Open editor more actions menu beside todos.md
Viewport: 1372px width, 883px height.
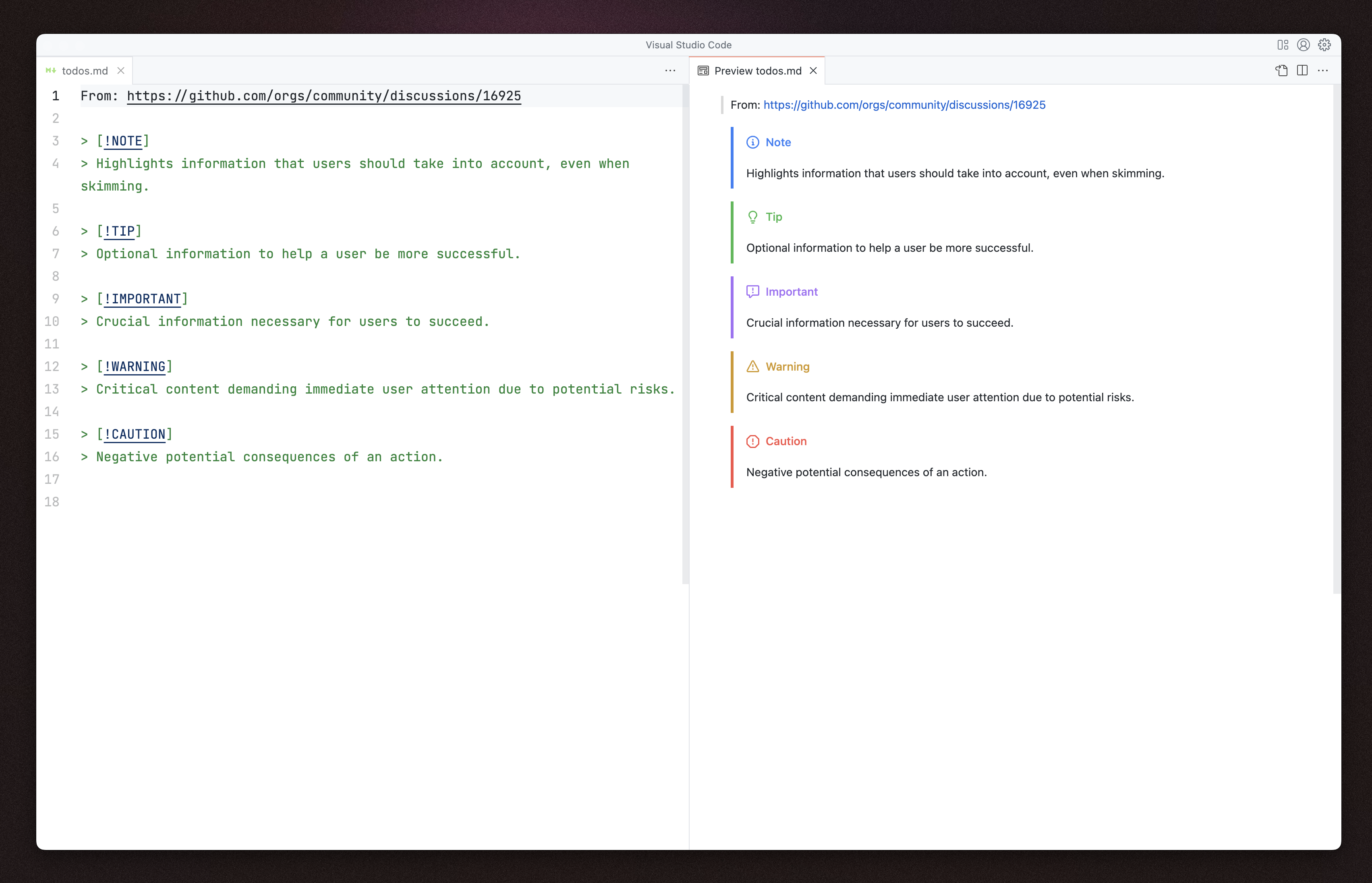(670, 70)
